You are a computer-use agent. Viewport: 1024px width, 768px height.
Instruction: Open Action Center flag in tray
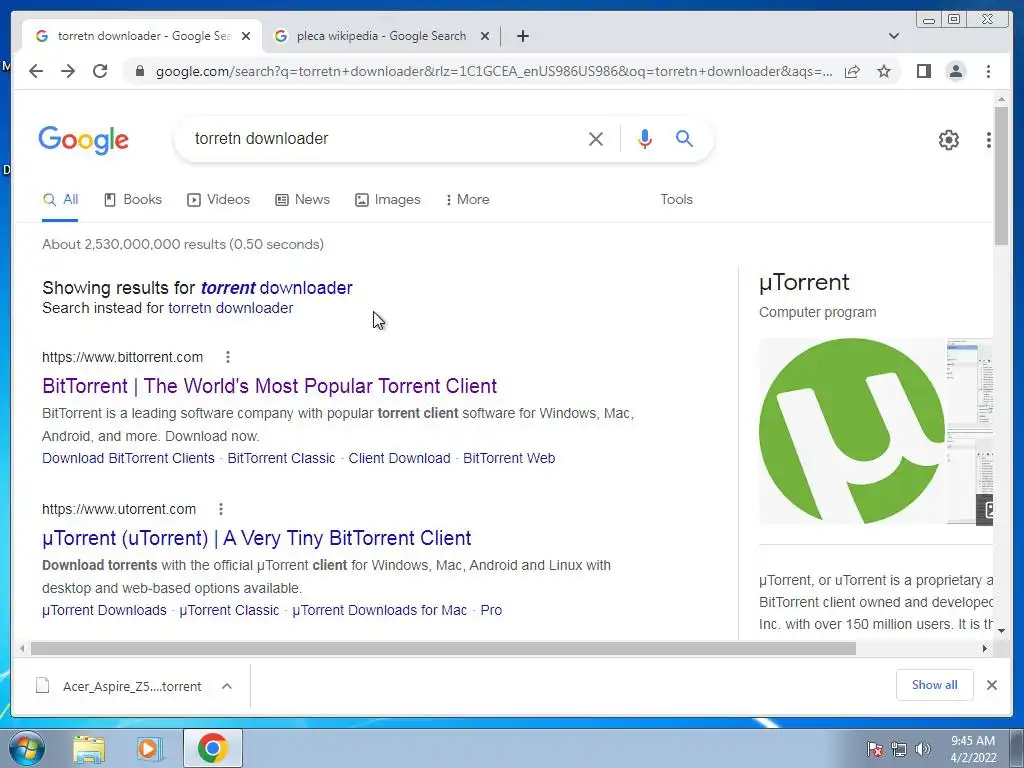click(874, 749)
